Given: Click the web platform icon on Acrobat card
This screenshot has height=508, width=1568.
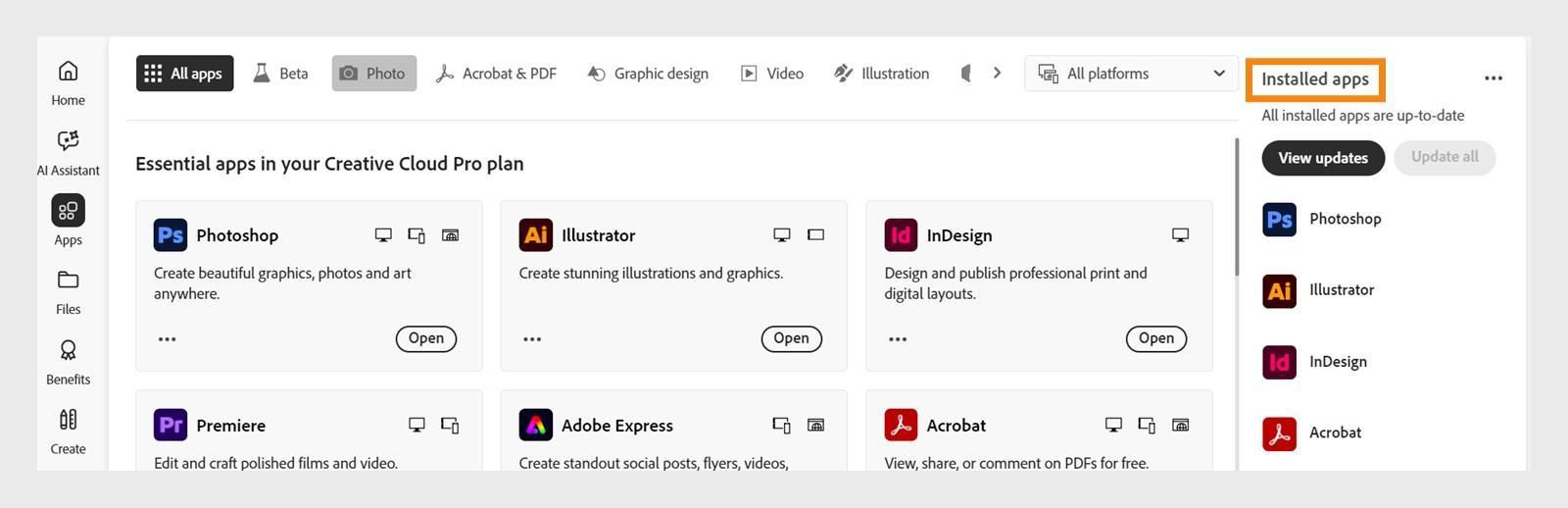Looking at the screenshot, I should tap(1181, 425).
